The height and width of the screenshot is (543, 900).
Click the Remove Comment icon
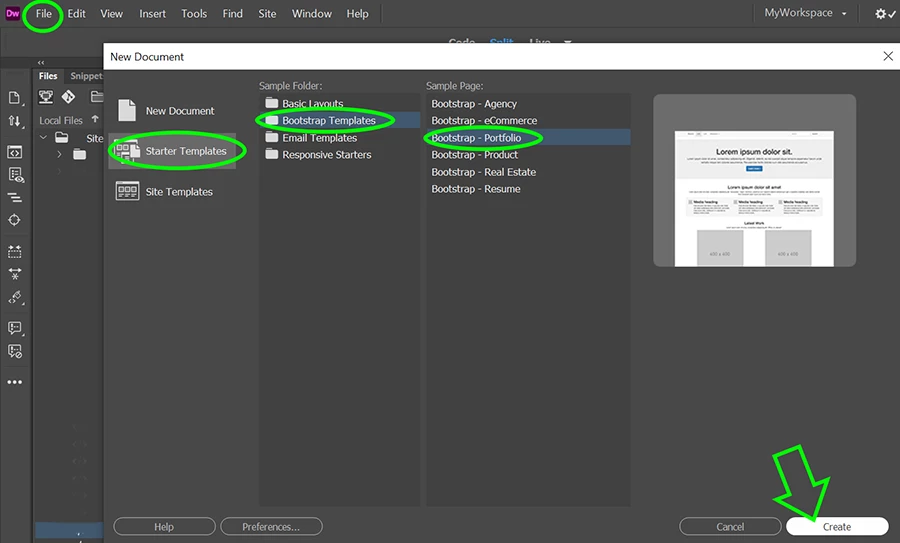[x=15, y=351]
